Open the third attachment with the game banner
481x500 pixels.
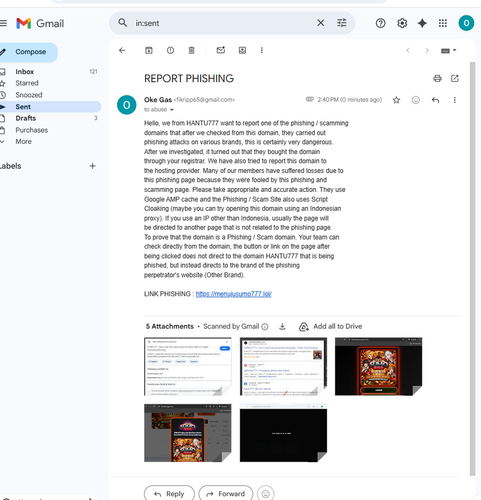pos(378,366)
